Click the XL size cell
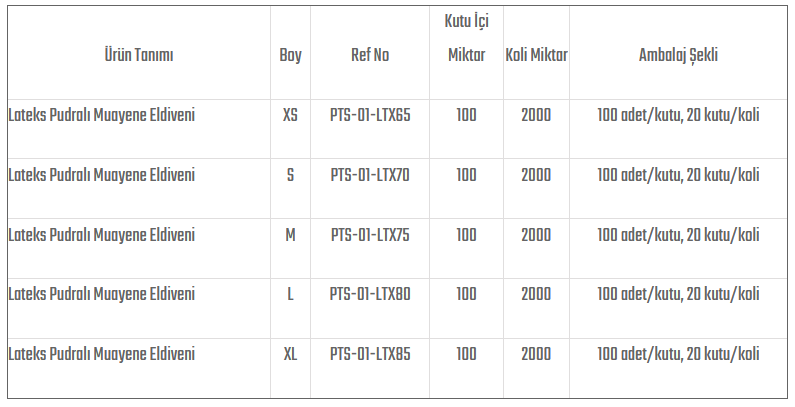795x407 pixels. tap(290, 354)
